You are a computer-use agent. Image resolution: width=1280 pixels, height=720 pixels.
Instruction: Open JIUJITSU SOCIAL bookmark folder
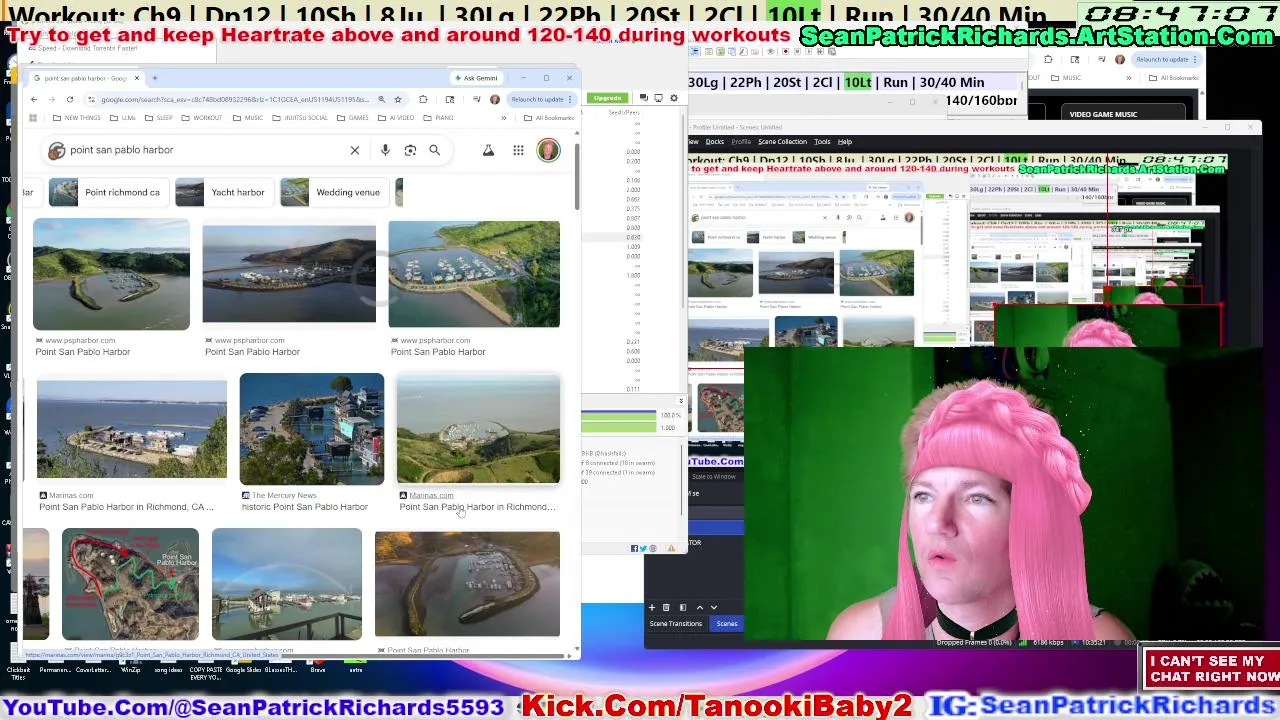coord(300,118)
